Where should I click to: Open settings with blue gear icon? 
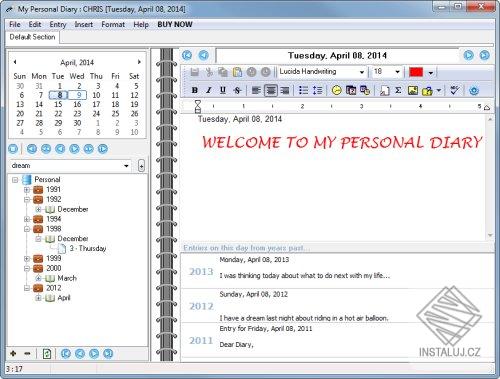click(x=474, y=90)
